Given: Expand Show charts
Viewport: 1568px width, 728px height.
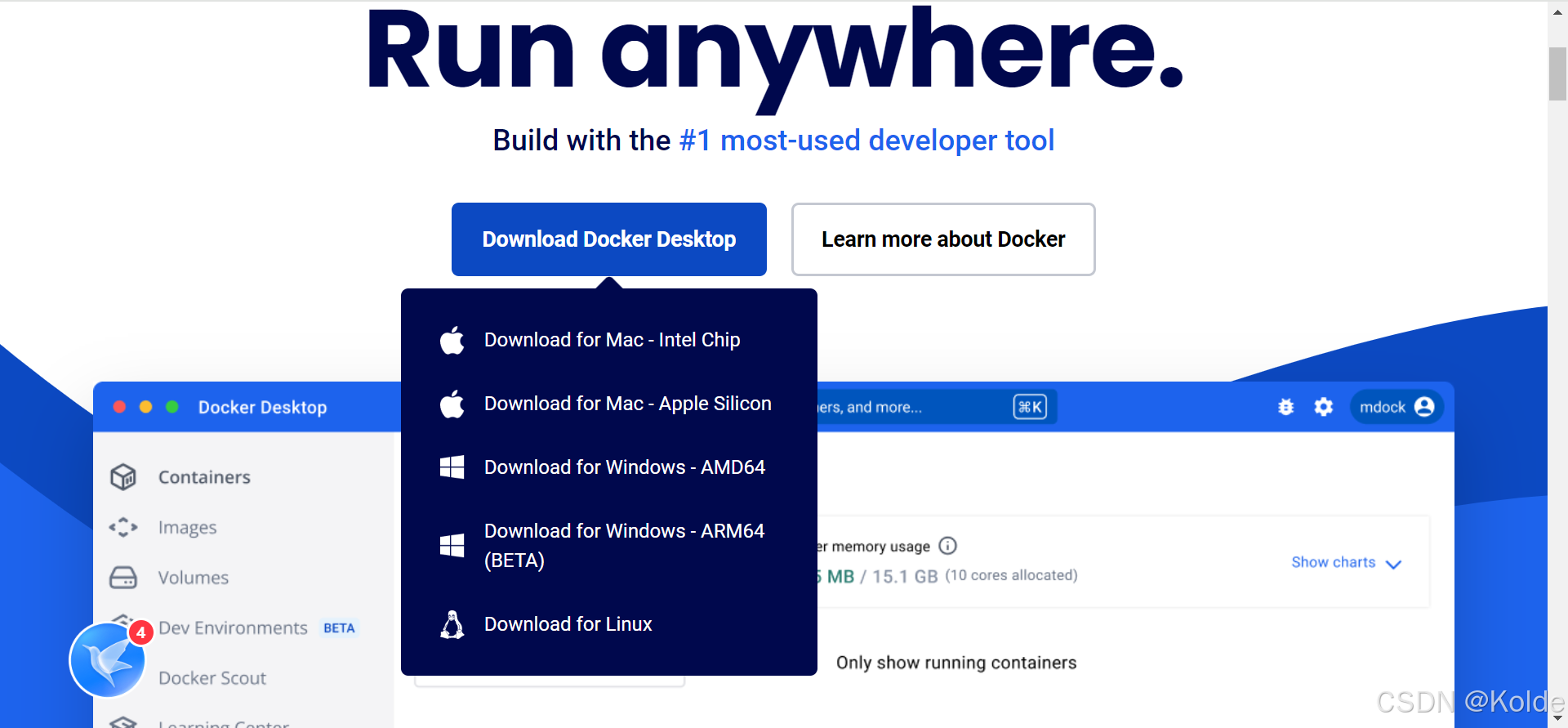Looking at the screenshot, I should pyautogui.click(x=1347, y=563).
